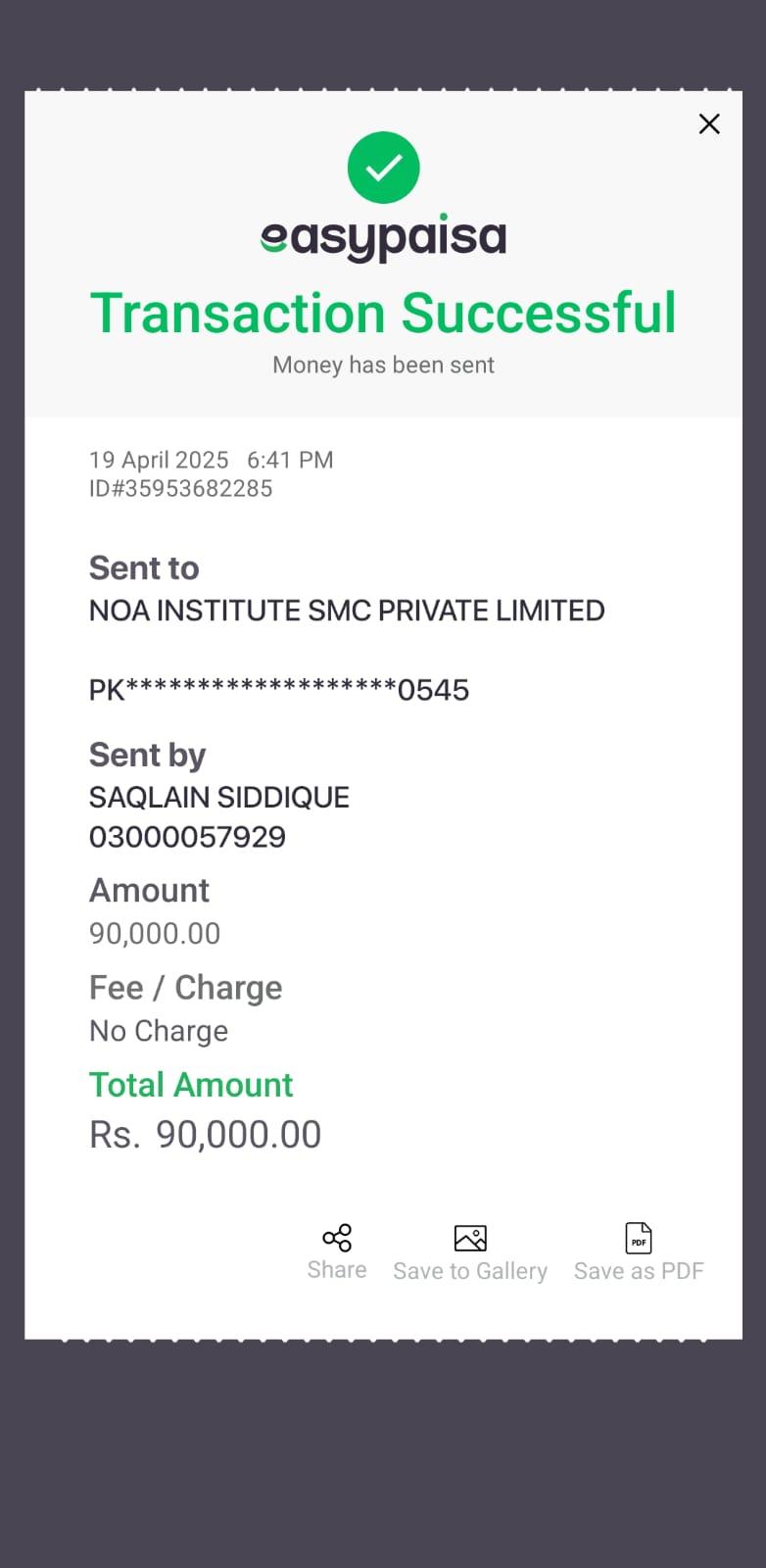Click the 90,000.00 value under Amount

[155, 933]
